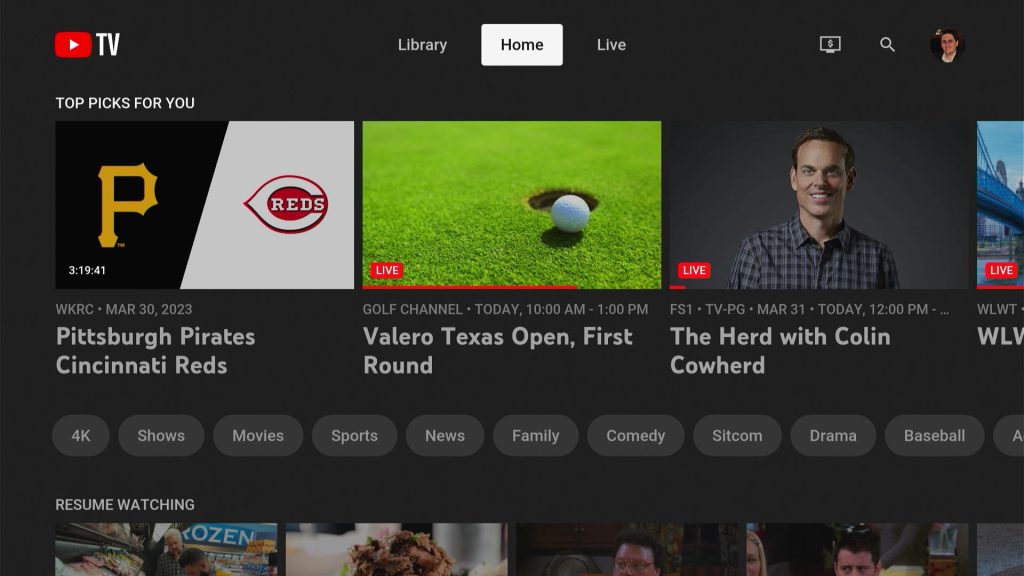Open the user profile avatar
Image resolution: width=1024 pixels, height=576 pixels.
tap(947, 45)
